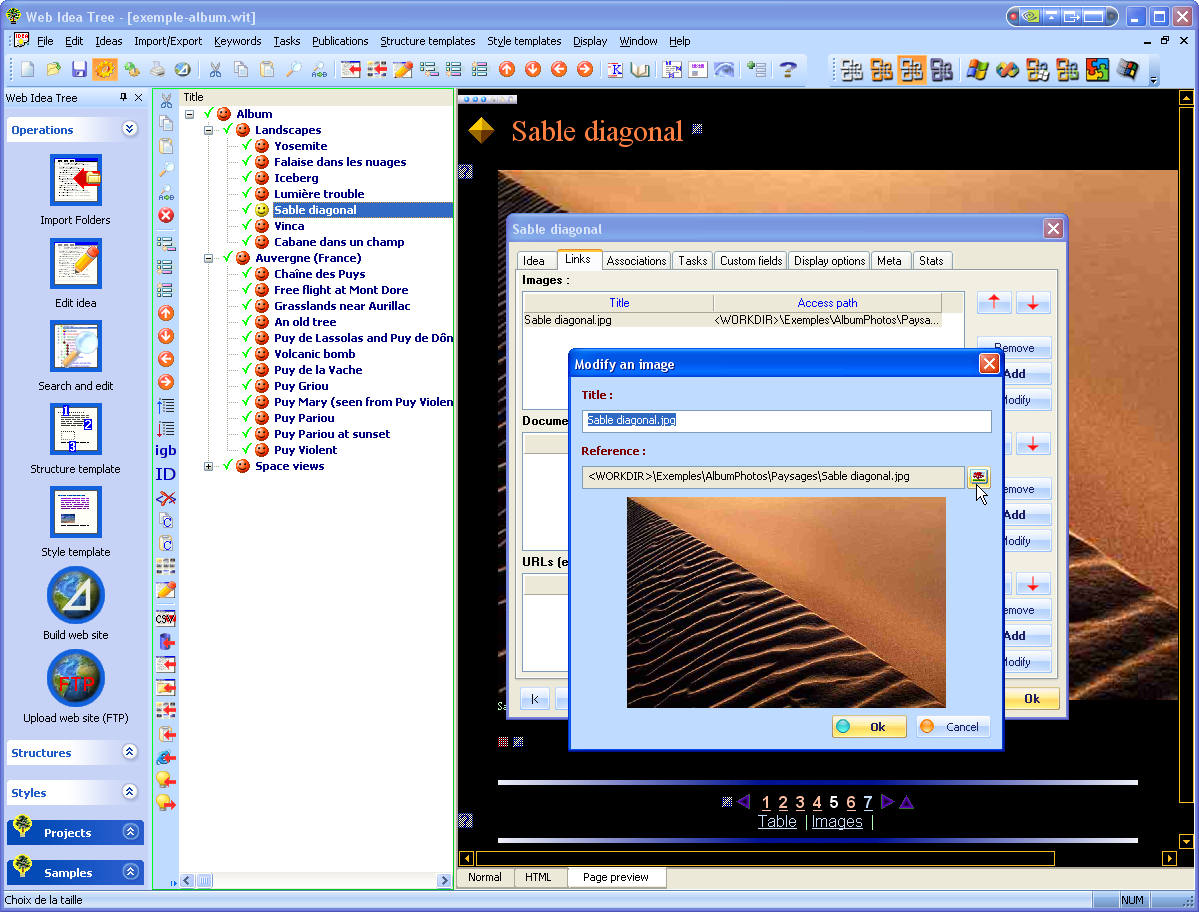Click the red X delete icon in tree toolbar
The width and height of the screenshot is (1199, 912).
tap(166, 215)
